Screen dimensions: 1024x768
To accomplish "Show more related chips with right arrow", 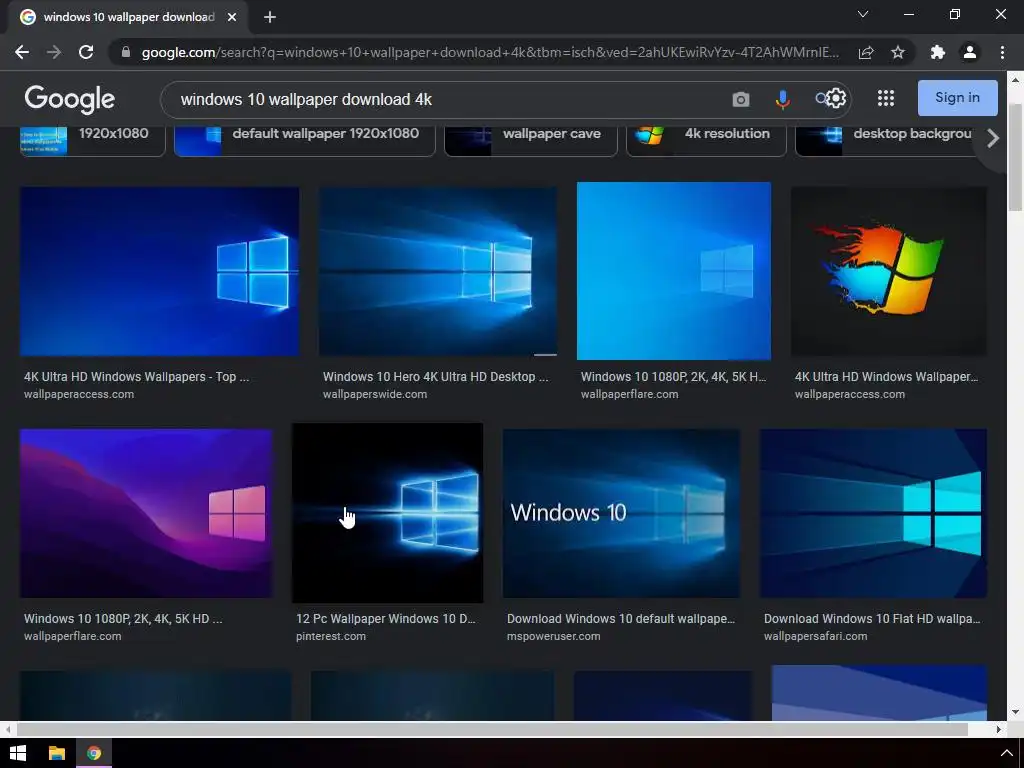I will (x=993, y=138).
